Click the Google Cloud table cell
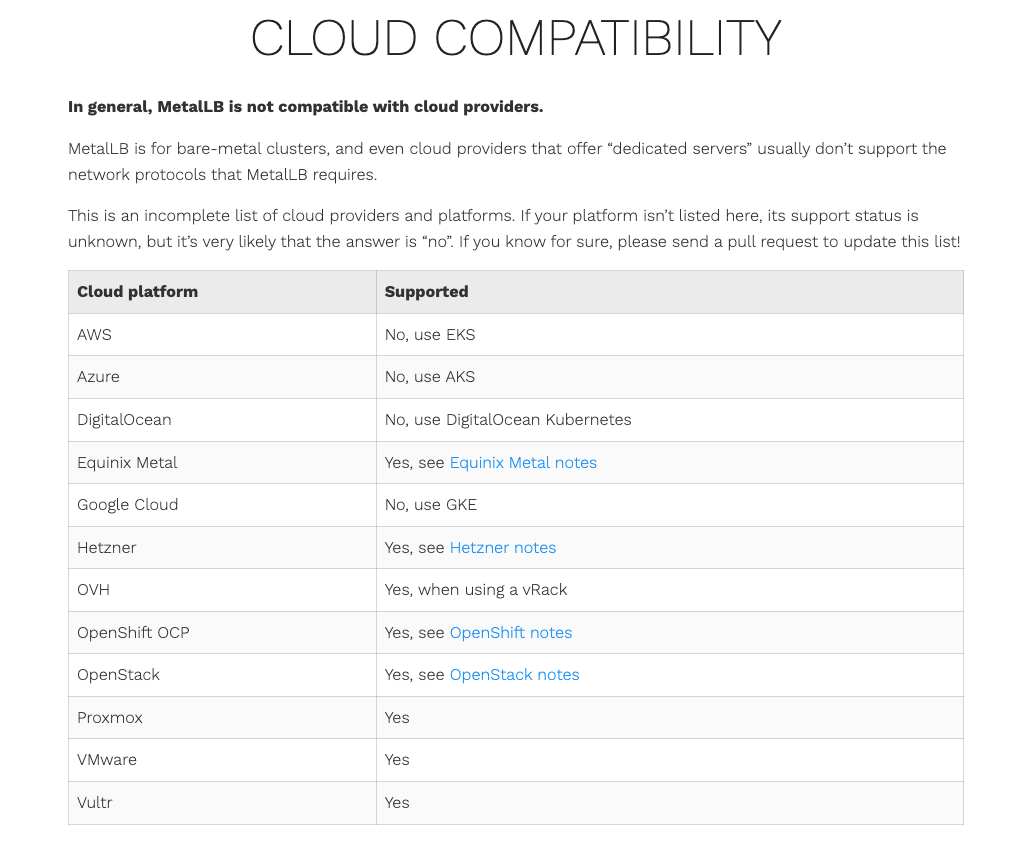1030x842 pixels. pyautogui.click(x=222, y=504)
